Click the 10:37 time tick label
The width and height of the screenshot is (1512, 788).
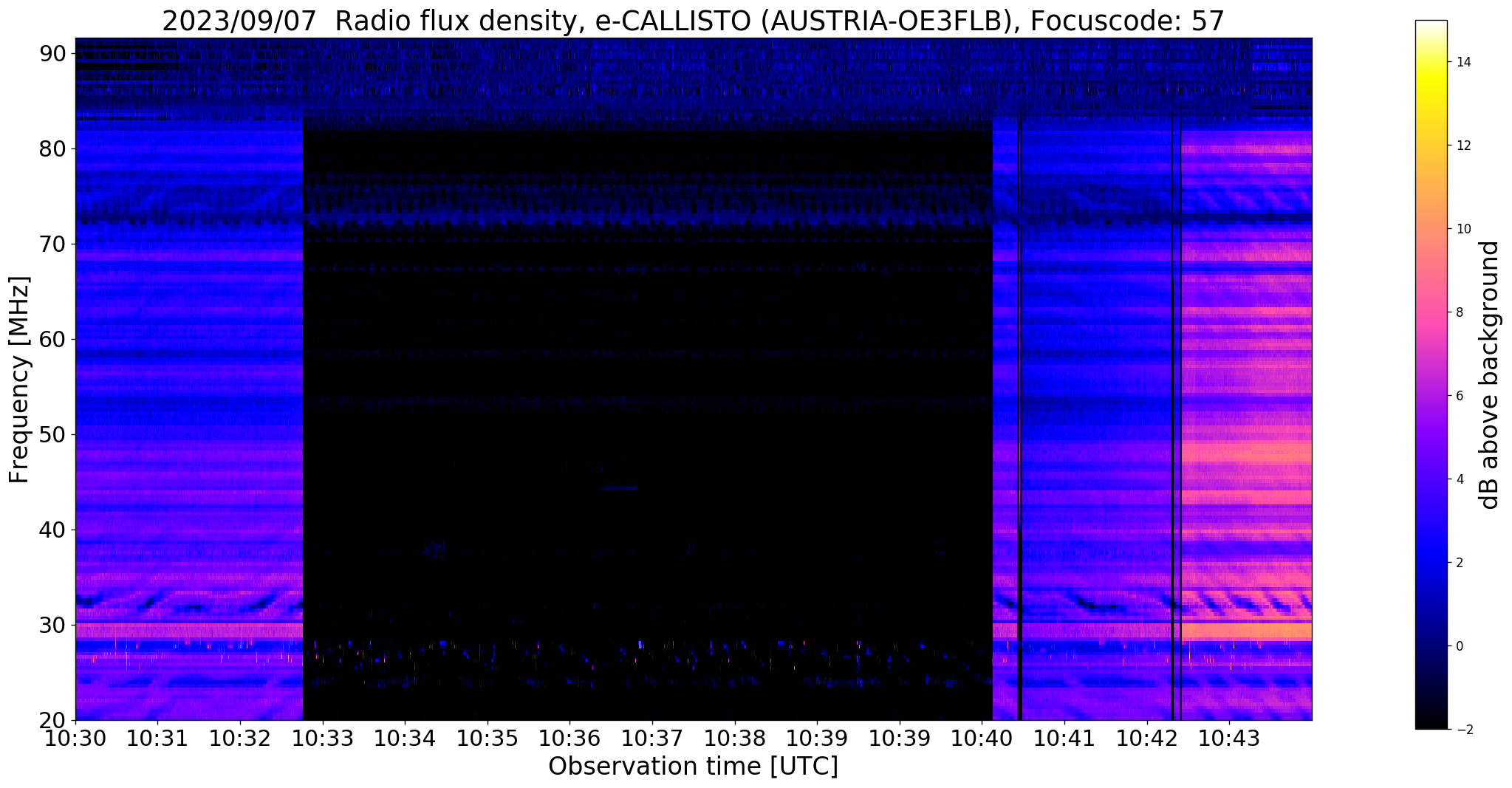point(652,737)
